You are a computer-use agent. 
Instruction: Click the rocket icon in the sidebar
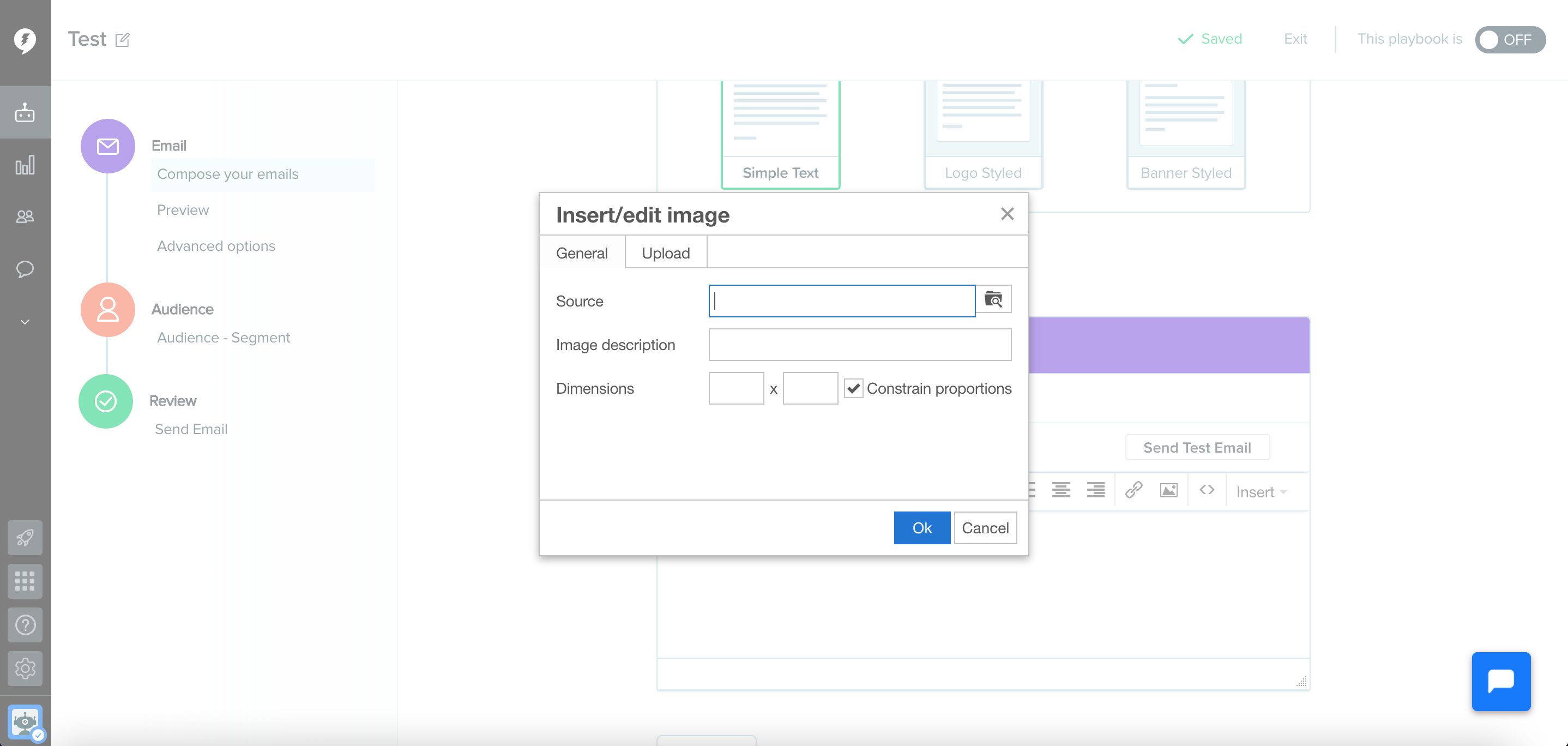[25, 538]
